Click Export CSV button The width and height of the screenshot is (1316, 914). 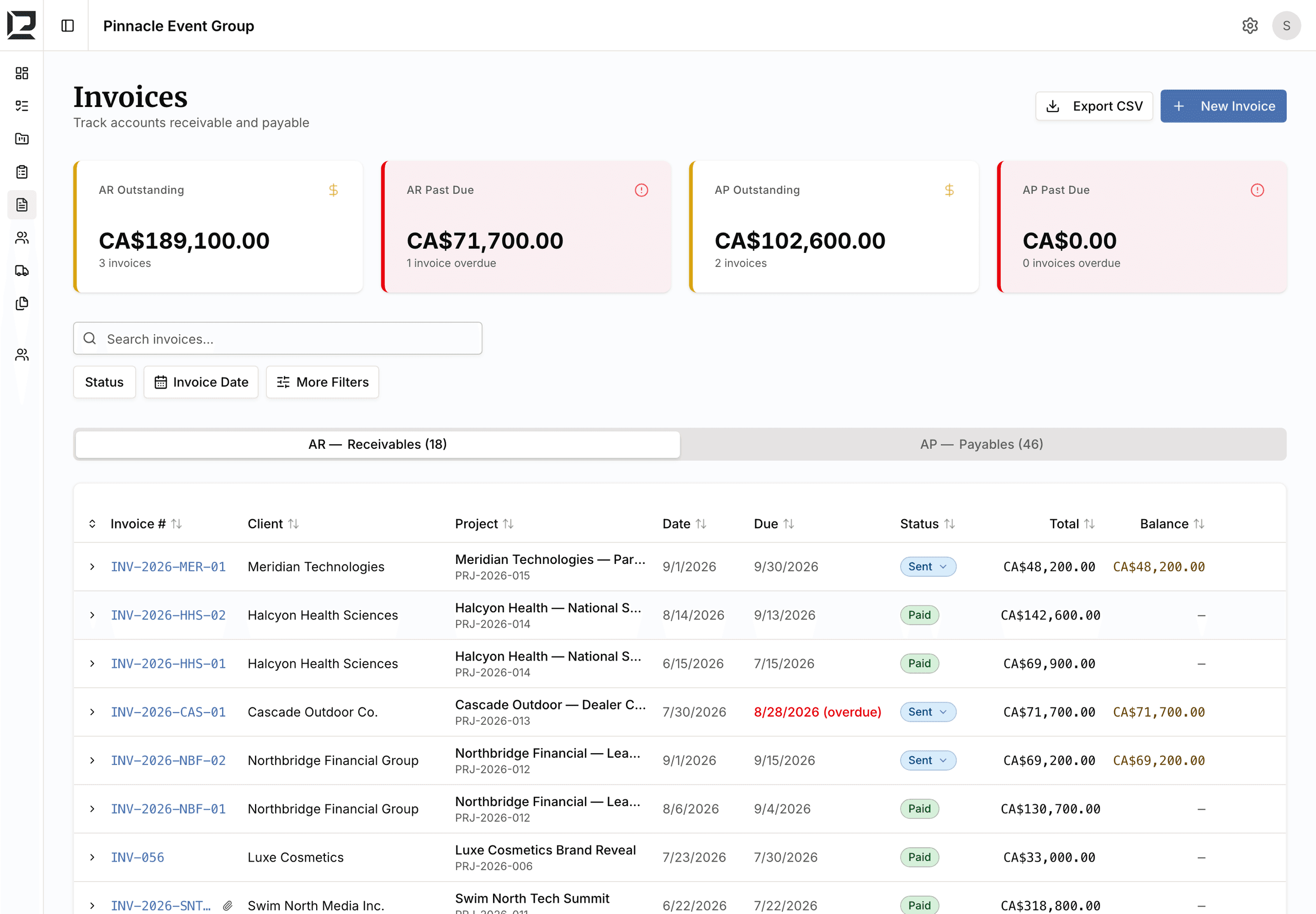[x=1094, y=106]
